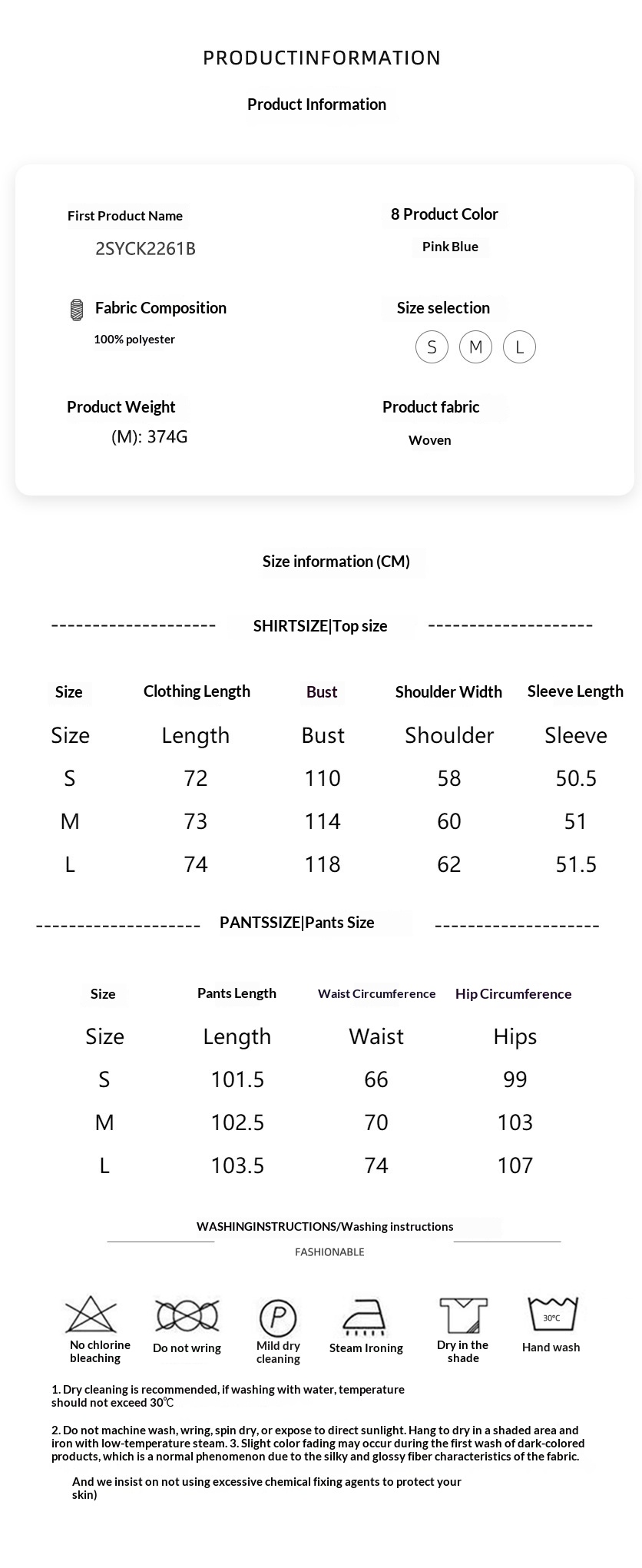Select size L circle
This screenshot has width=642, height=1568.
(519, 347)
